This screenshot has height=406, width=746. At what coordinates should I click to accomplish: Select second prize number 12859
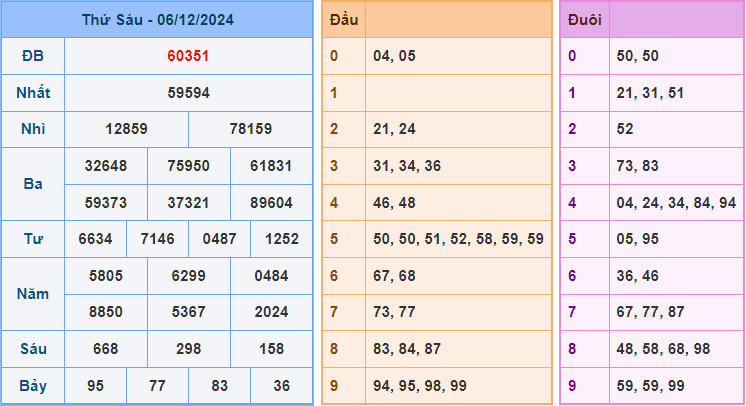tap(126, 130)
